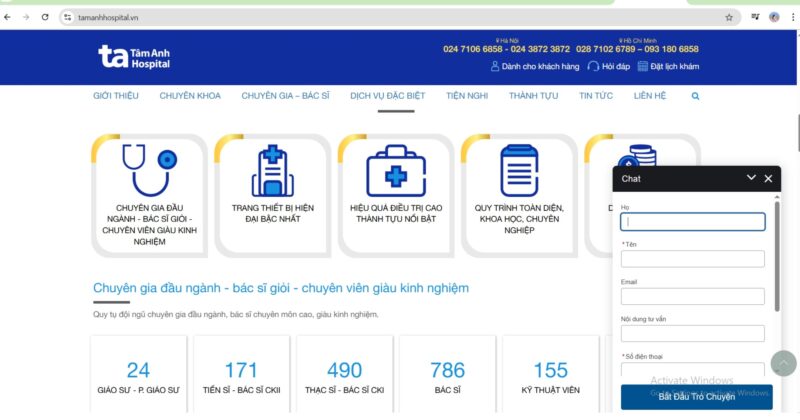
Task: Open site info icon in address bar
Action: 67,17
